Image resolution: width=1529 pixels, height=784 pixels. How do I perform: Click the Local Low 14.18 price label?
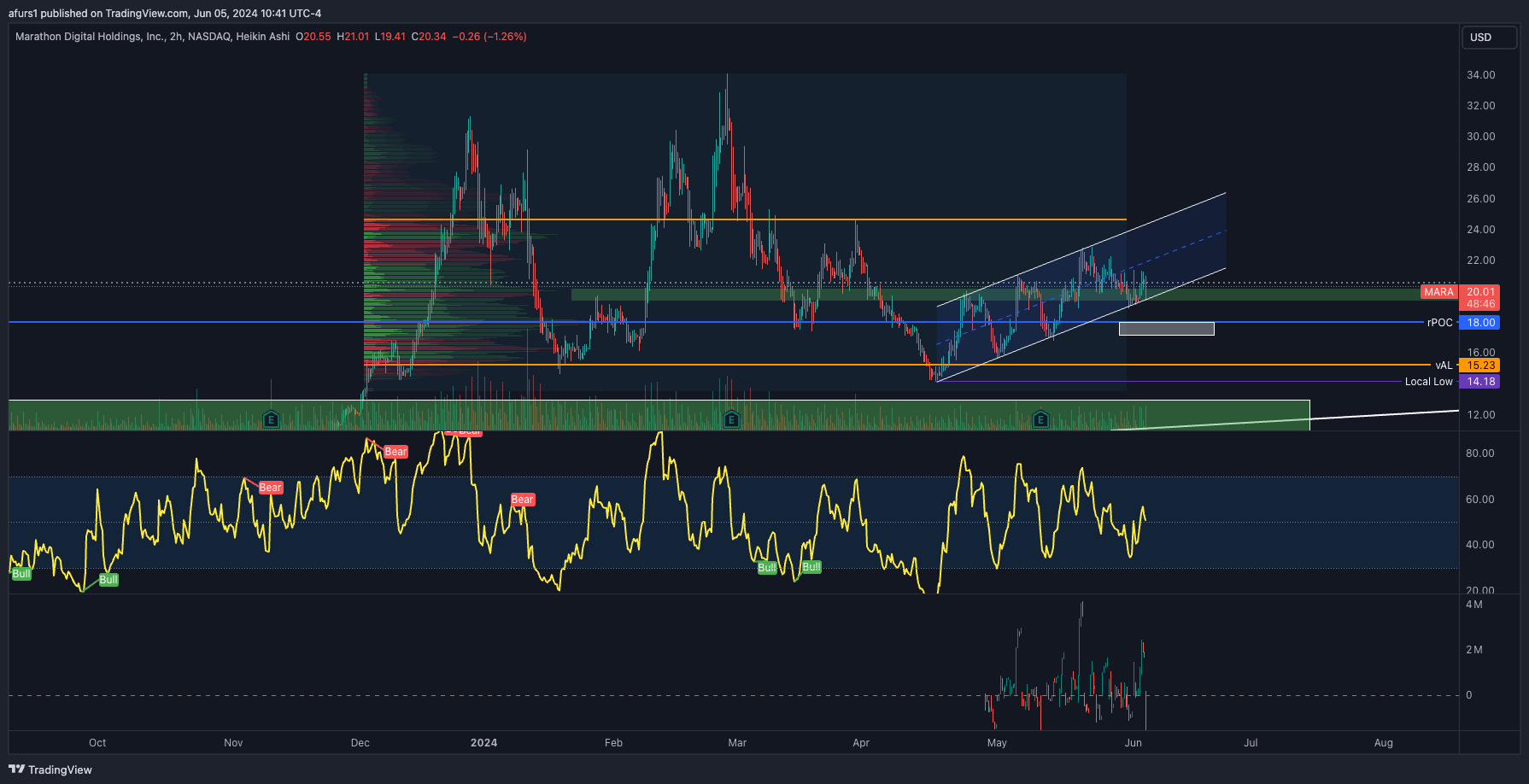1480,382
